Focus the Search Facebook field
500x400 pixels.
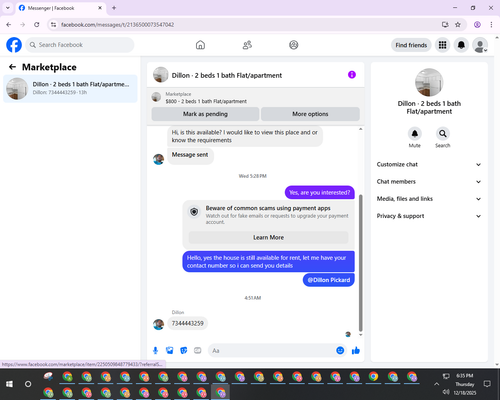pyautogui.click(x=80, y=45)
